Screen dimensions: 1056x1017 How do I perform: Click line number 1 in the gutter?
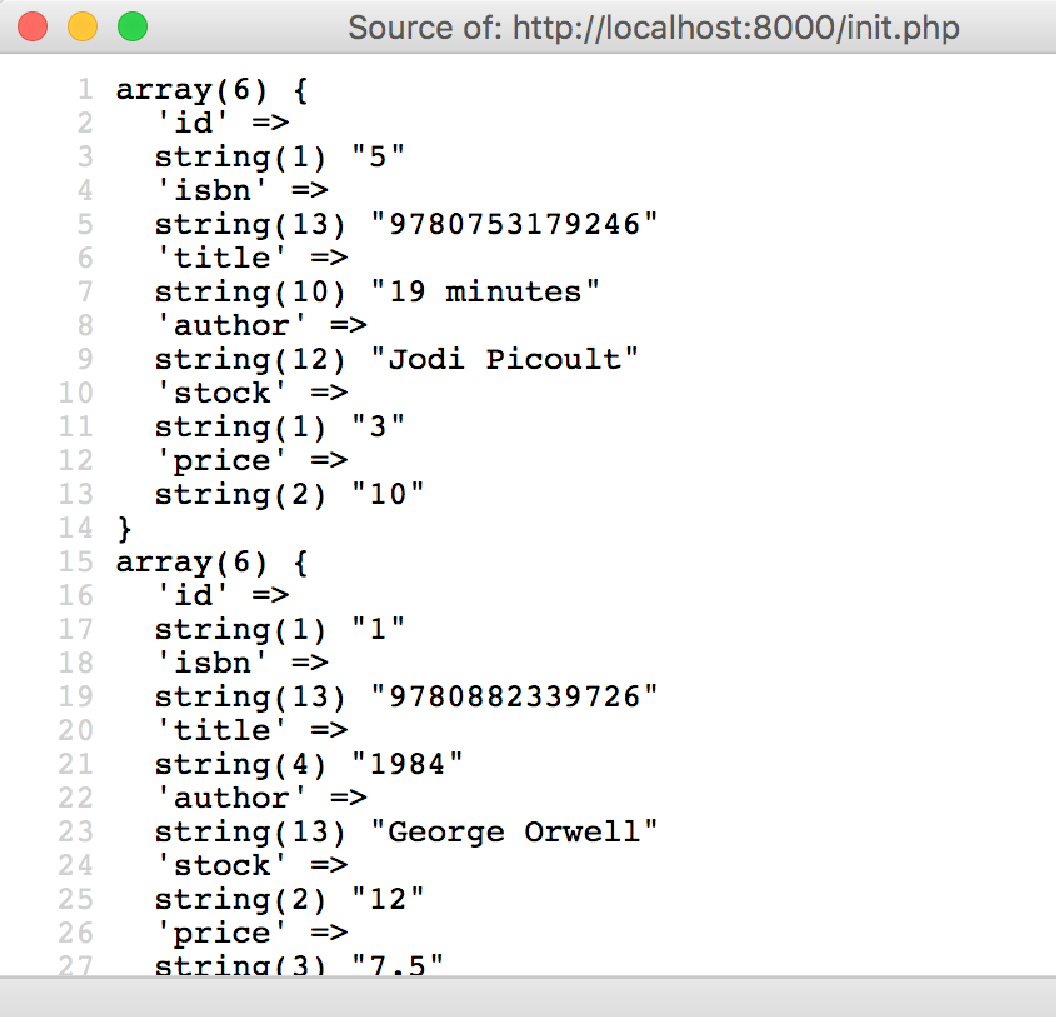click(x=85, y=89)
